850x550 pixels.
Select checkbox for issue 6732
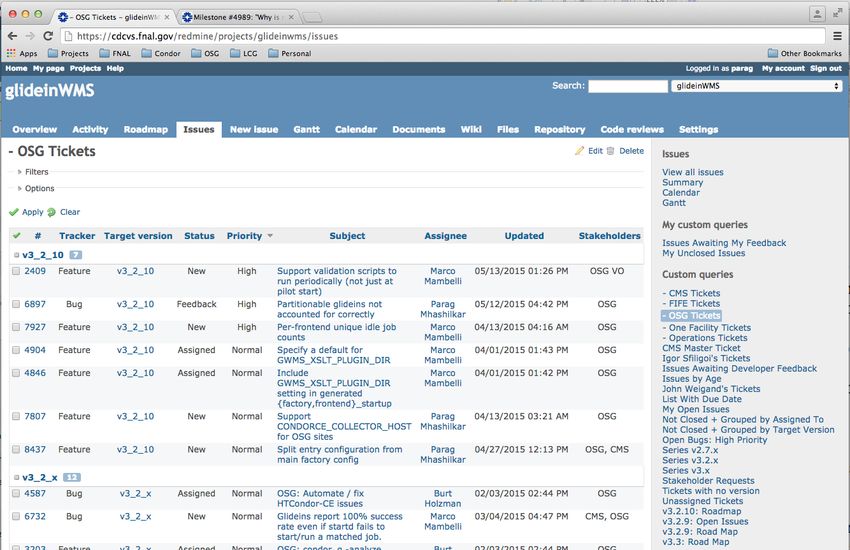[x=16, y=516]
